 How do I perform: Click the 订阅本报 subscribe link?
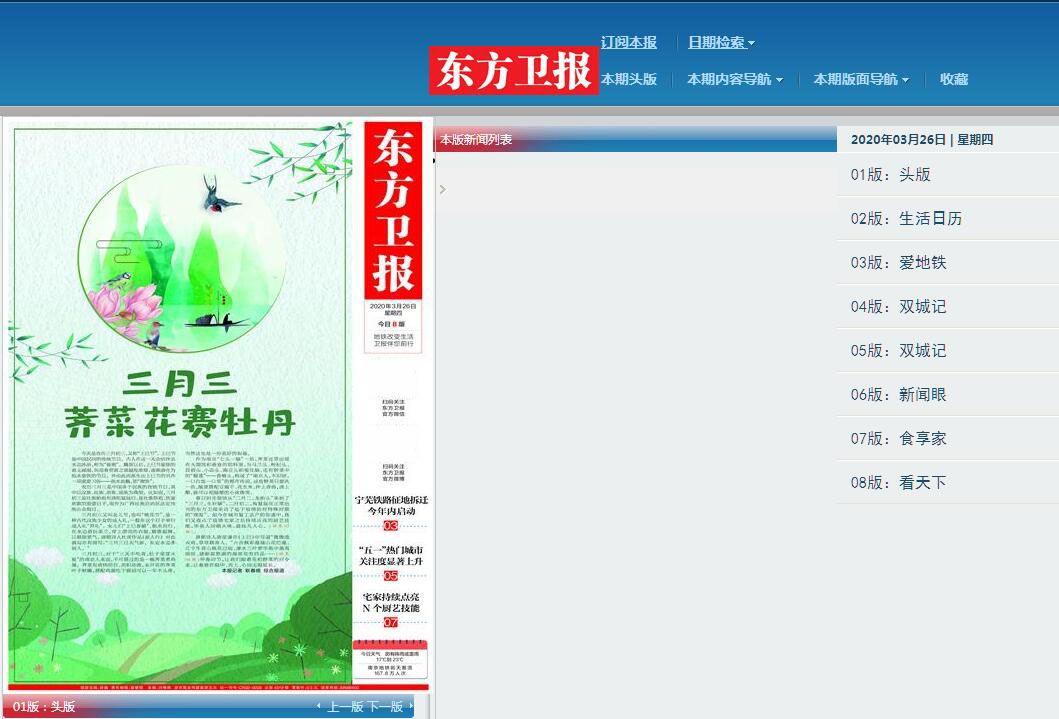(629, 42)
